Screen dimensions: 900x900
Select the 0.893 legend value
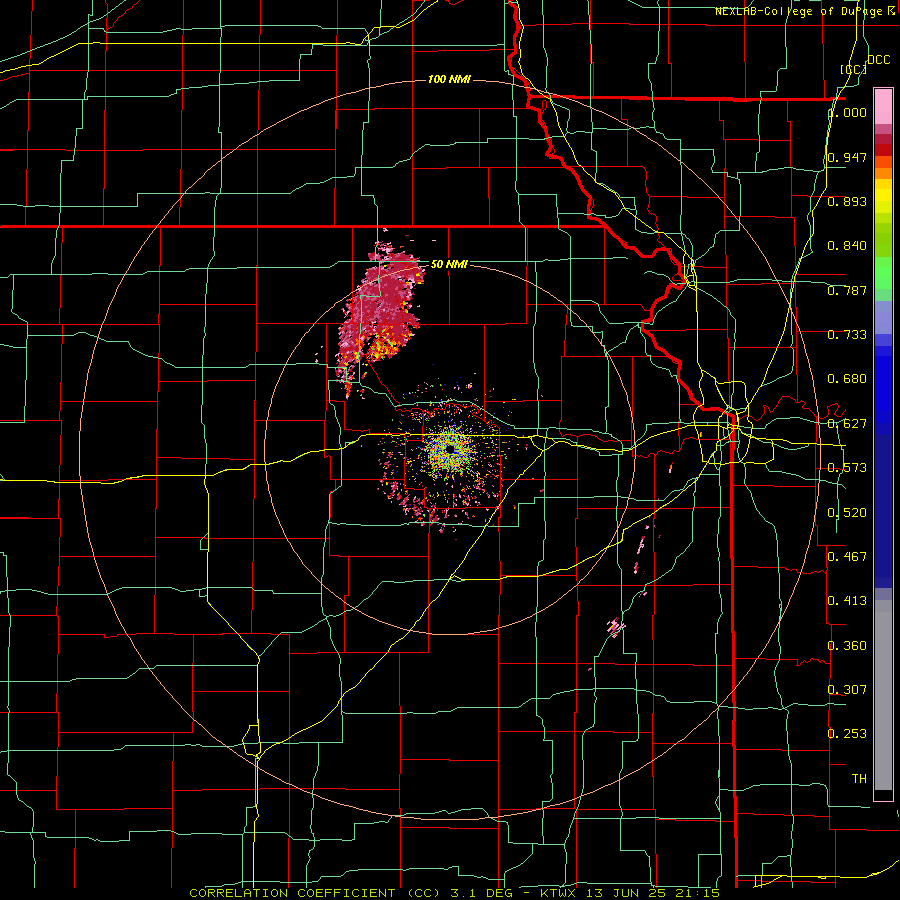point(847,201)
